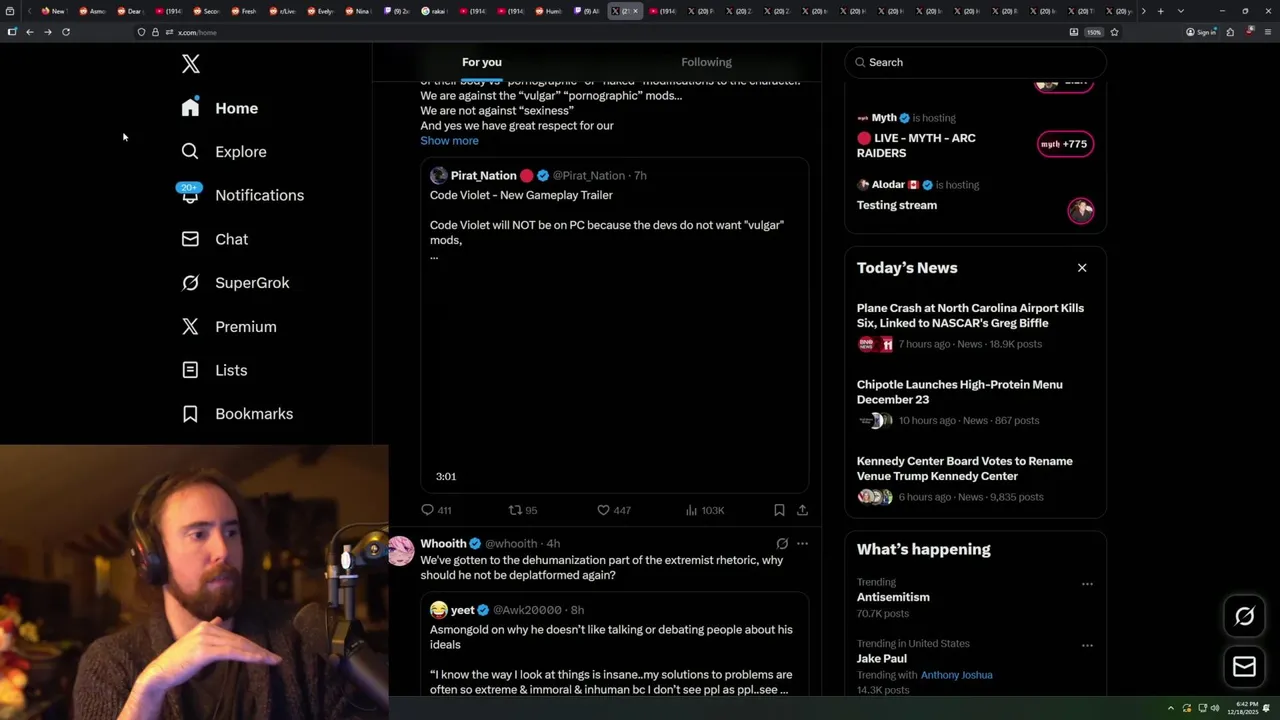This screenshot has width=1280, height=720.
Task: Open Notifications with the 20+ badge
Action: click(x=242, y=195)
